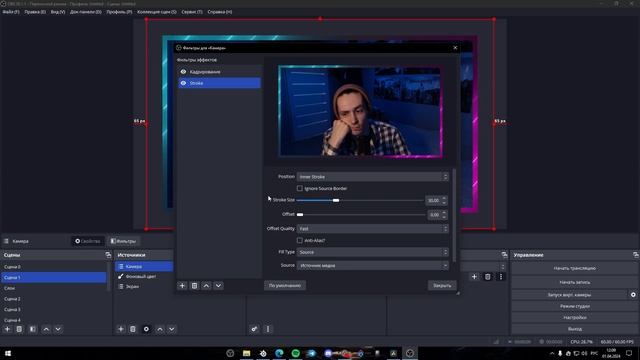Viewport: 640px width, 360px height.
Task: Move scene up in scenes toolbar
Action: pyautogui.click(x=46, y=329)
